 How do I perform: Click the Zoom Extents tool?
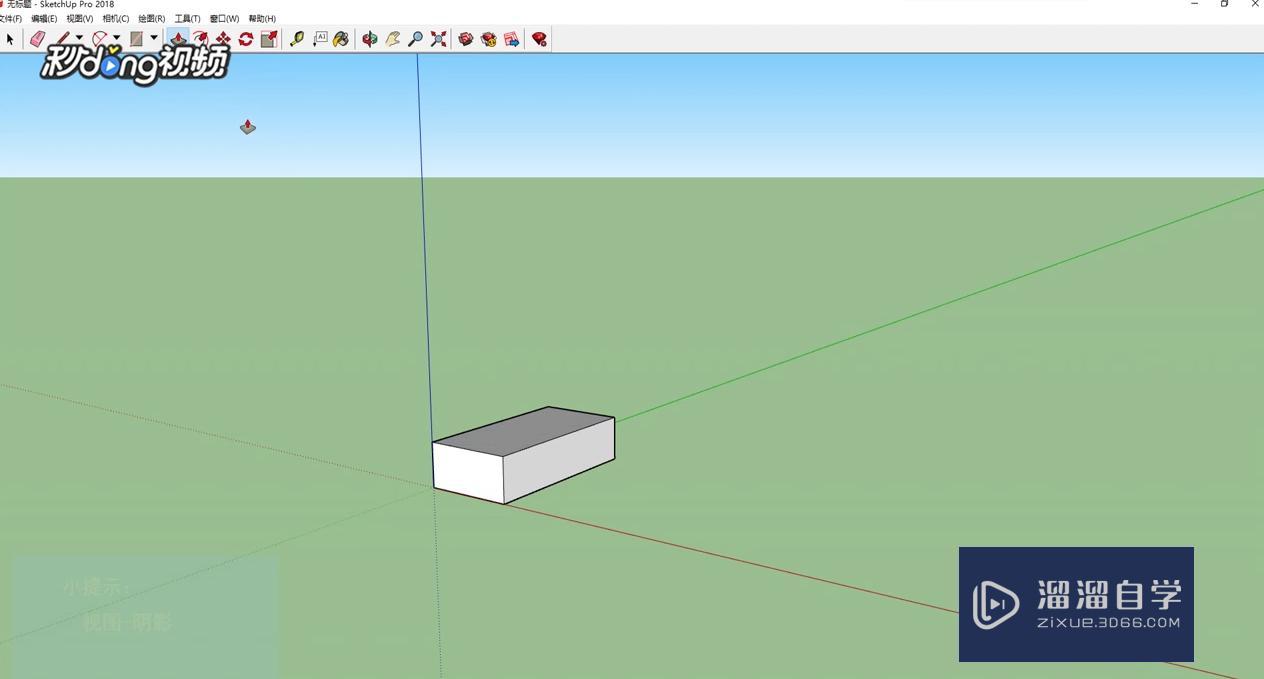tap(438, 39)
